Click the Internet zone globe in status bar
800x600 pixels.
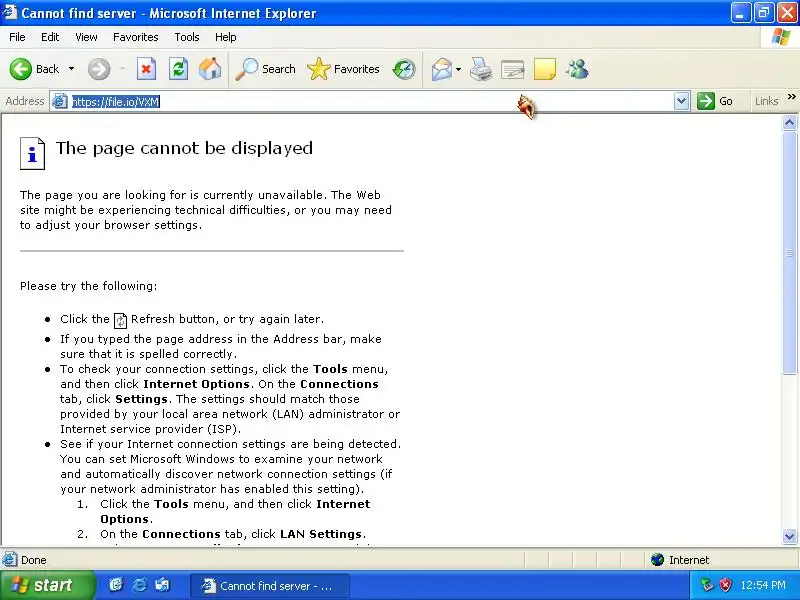pos(657,560)
